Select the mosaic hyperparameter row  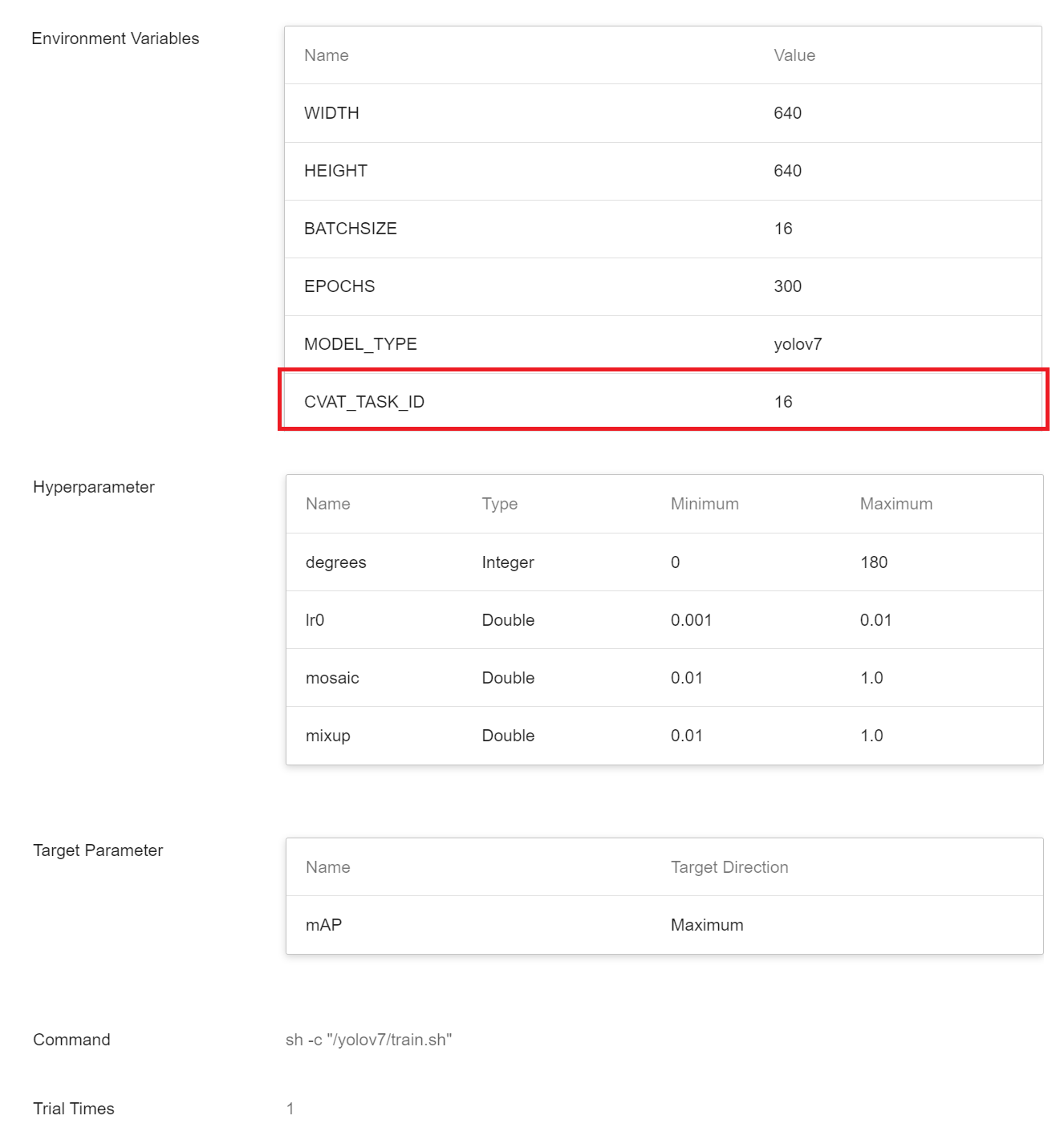[x=664, y=678]
